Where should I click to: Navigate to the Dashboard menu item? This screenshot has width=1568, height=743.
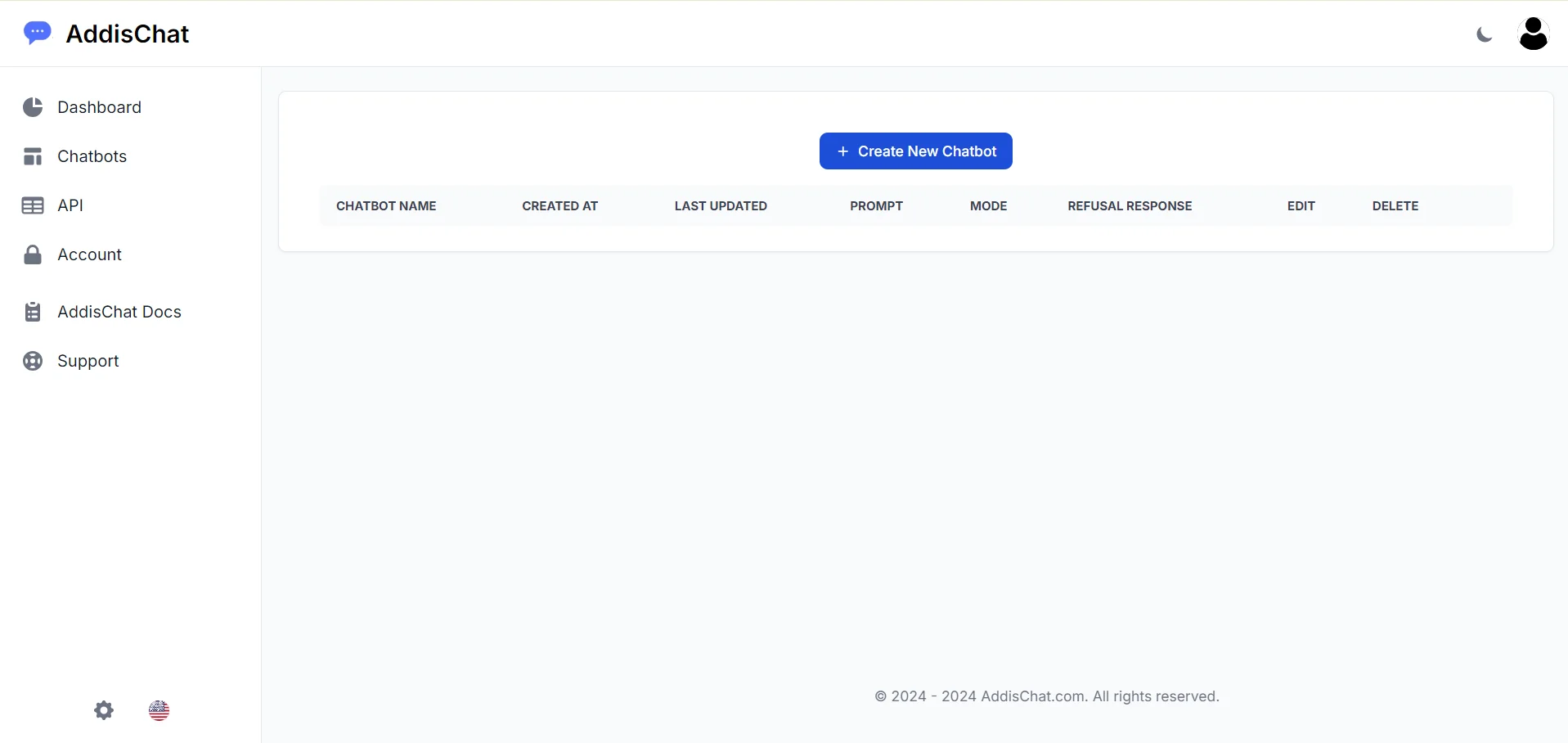click(98, 107)
